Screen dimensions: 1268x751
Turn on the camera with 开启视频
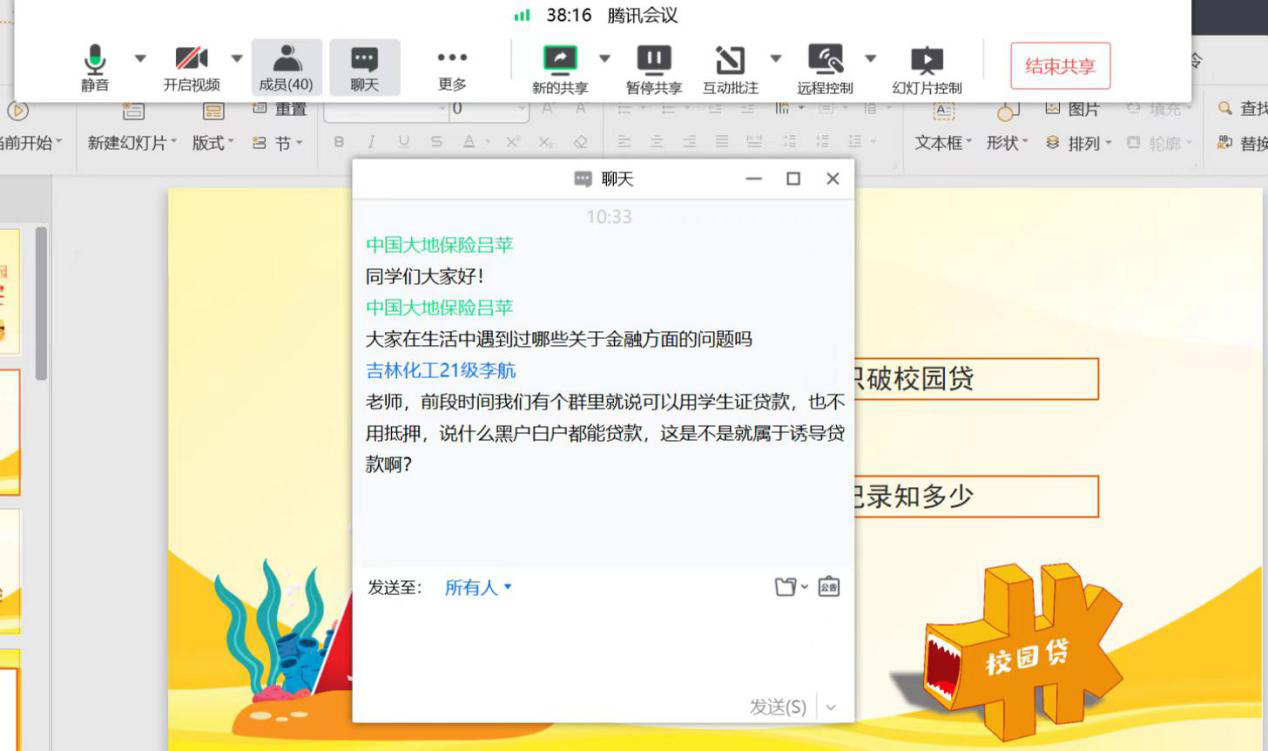tap(192, 68)
